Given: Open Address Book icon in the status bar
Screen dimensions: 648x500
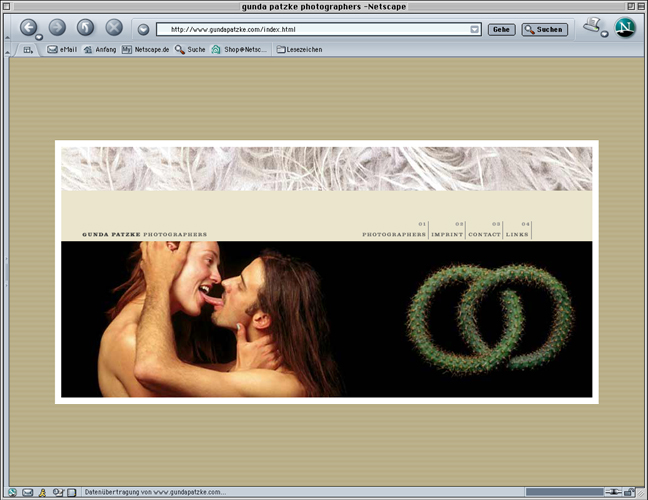Looking at the screenshot, I should 72,492.
